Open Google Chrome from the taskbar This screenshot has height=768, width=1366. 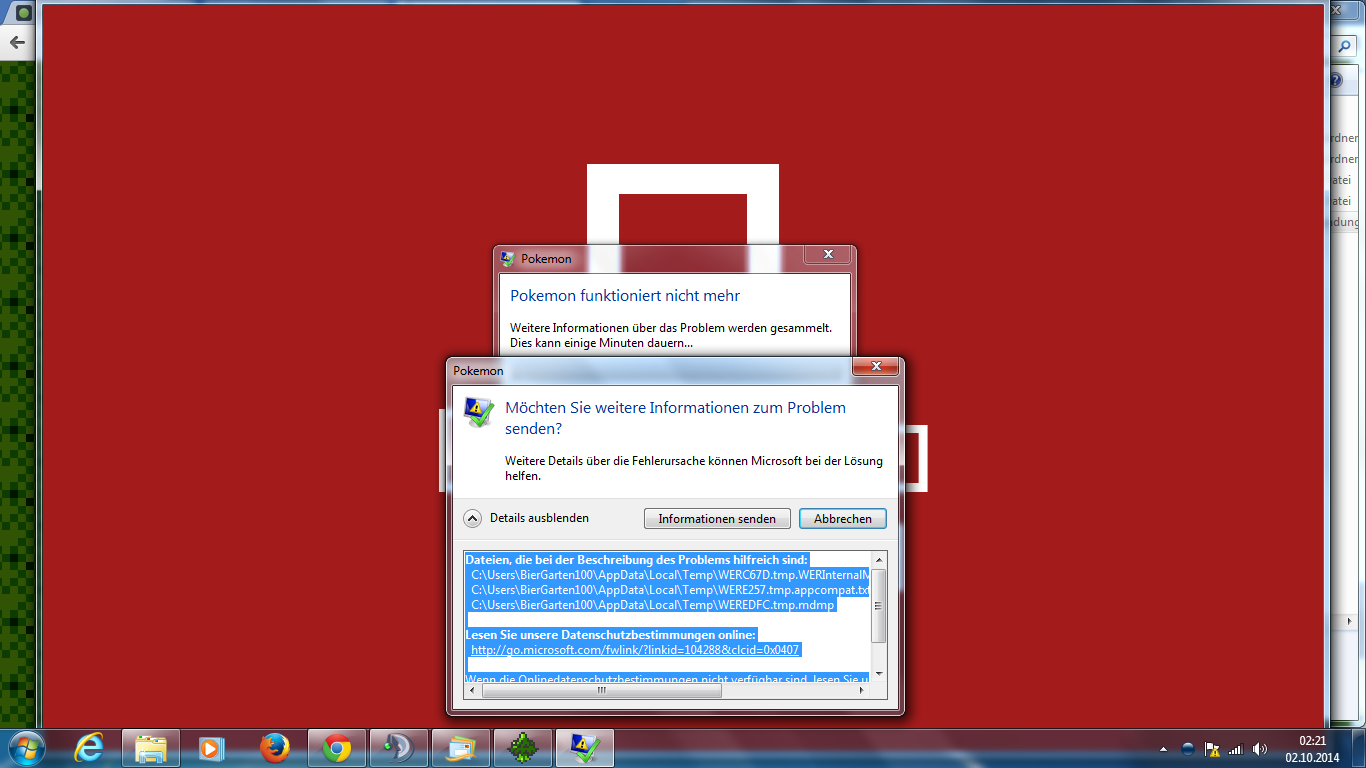point(337,748)
